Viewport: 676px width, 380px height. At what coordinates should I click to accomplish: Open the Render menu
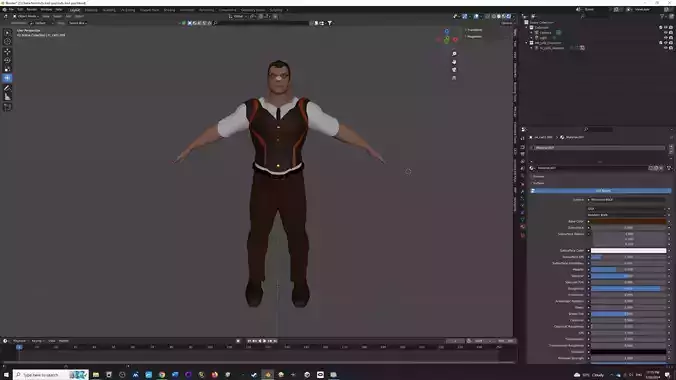click(x=31, y=9)
